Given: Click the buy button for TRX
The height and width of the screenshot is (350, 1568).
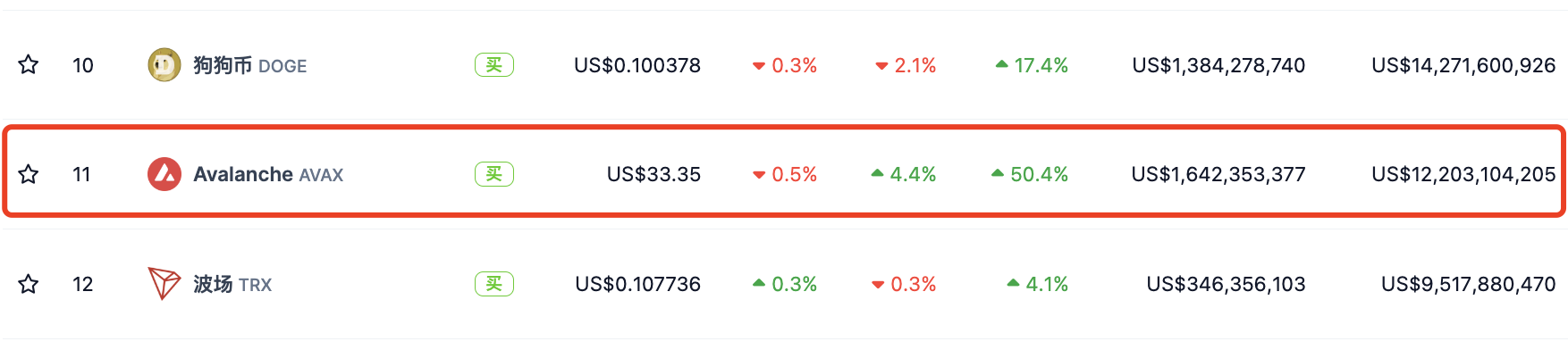Looking at the screenshot, I should [494, 284].
